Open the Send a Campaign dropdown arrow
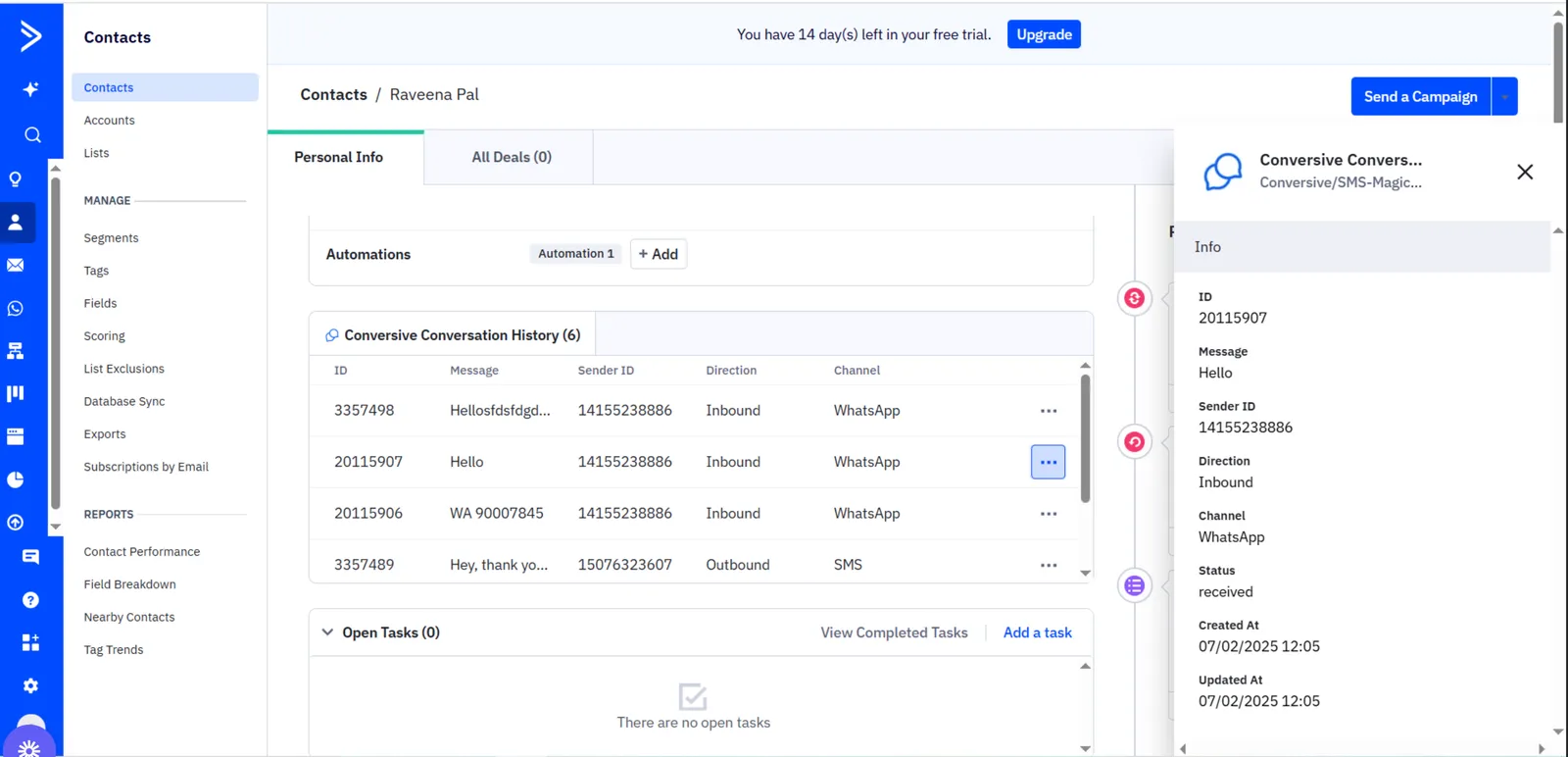Viewport: 1568px width, 757px height. point(1504,96)
